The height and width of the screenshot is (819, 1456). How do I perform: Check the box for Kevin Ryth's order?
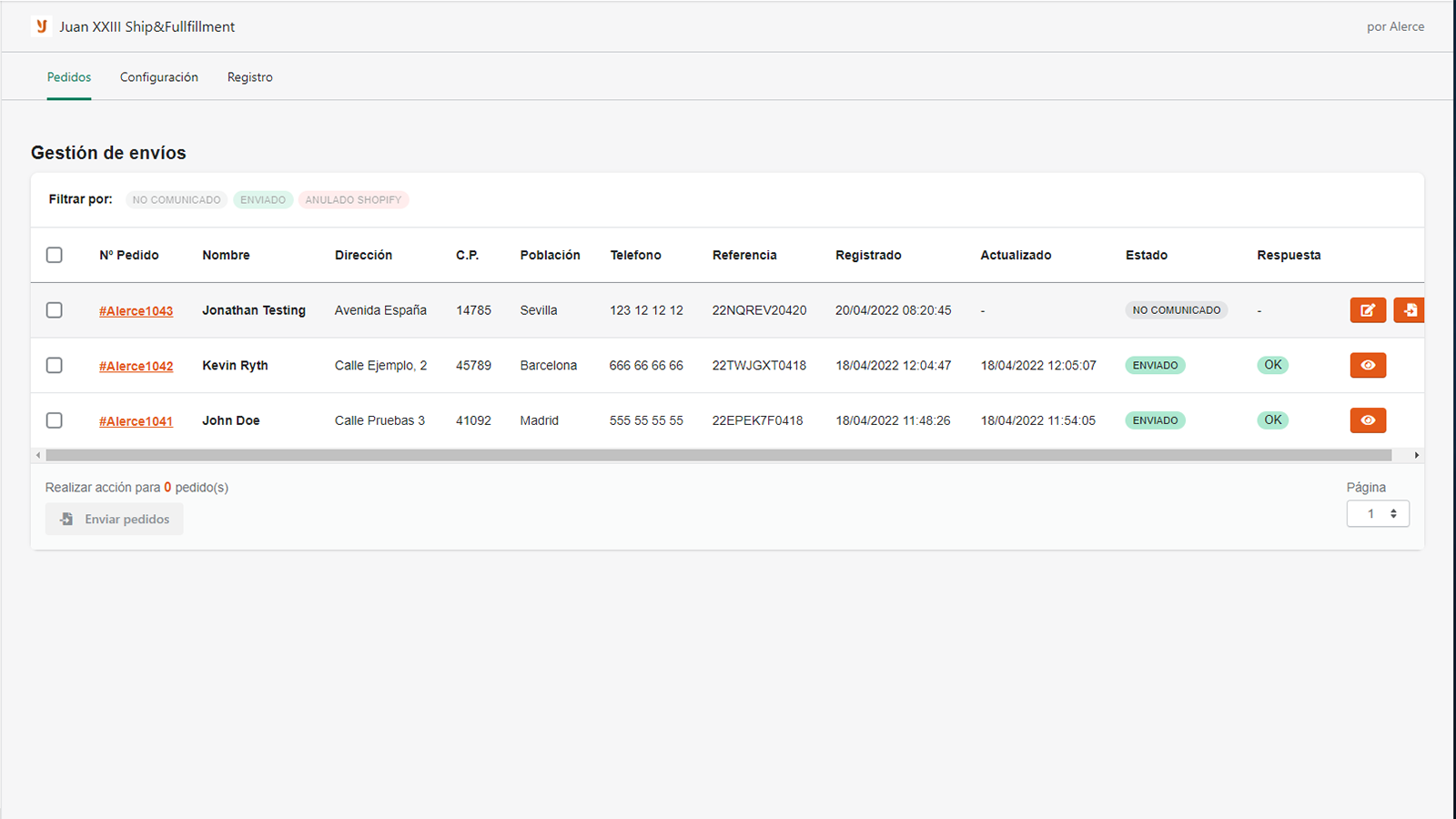[55, 365]
